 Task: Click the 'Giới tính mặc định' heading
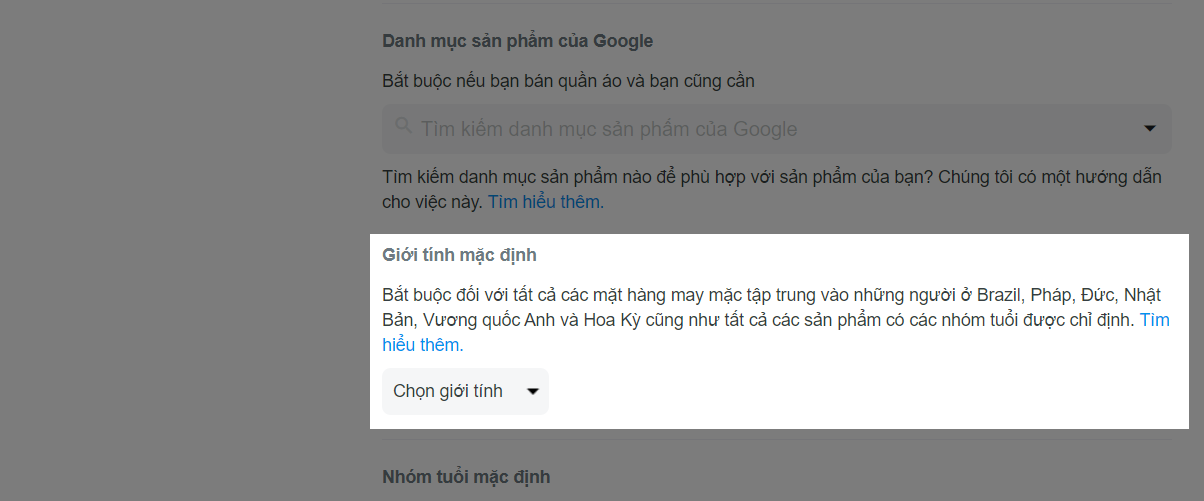(x=459, y=255)
